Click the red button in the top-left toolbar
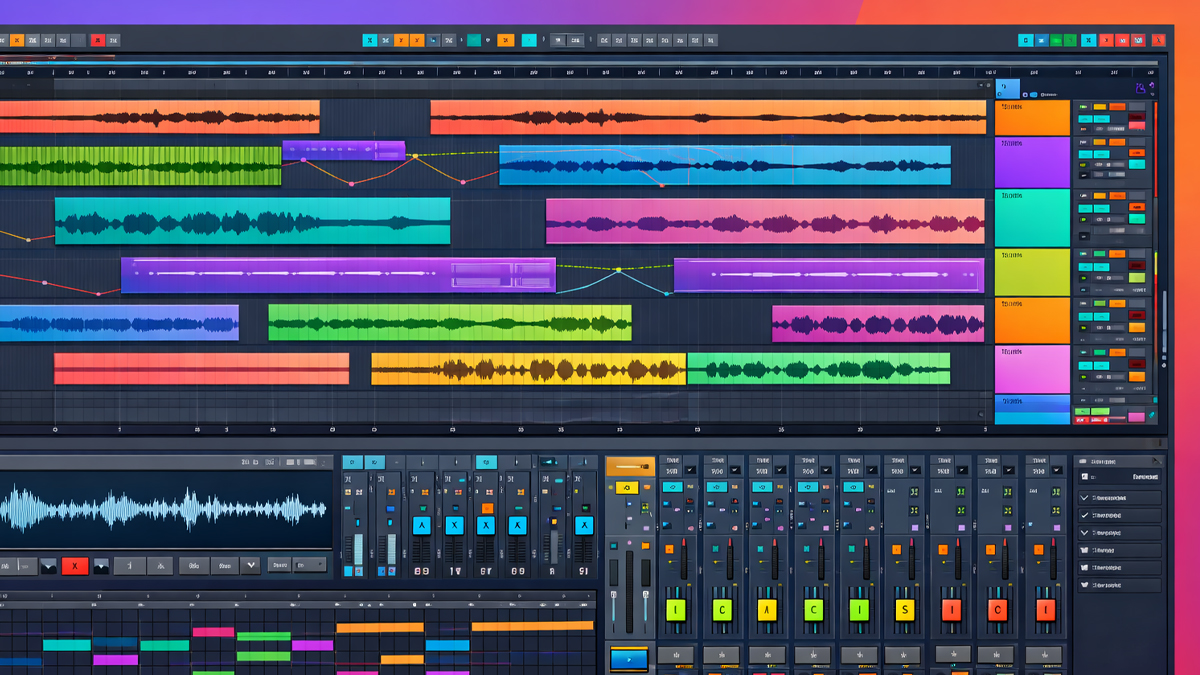This screenshot has height=675, width=1200. click(x=97, y=41)
